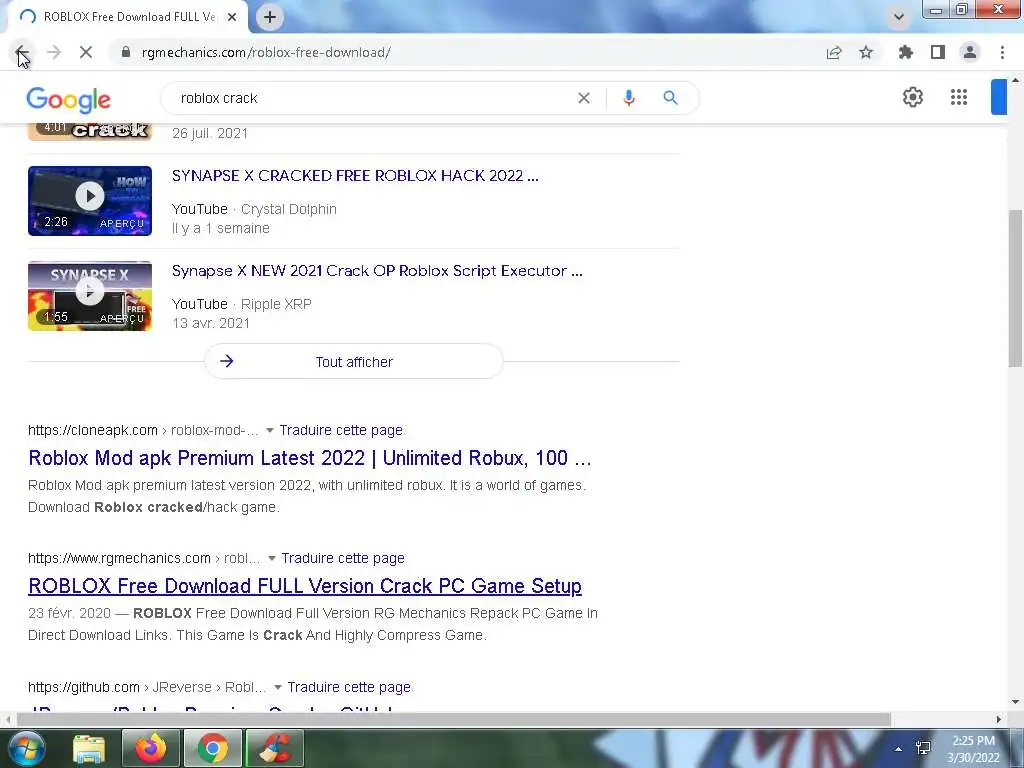1024x768 pixels.
Task: Click the https://www.rgmechanics.com breadcrumb text
Action: point(120,558)
